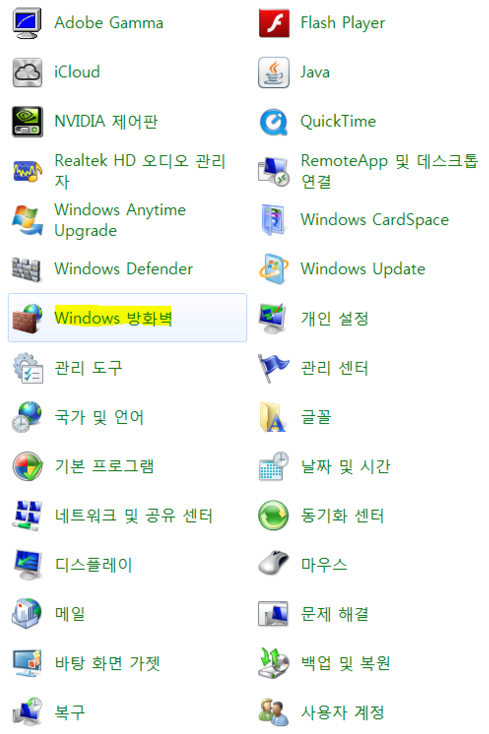
Task: Click the Adobe Gamma monitor icon
Action: click(27, 23)
